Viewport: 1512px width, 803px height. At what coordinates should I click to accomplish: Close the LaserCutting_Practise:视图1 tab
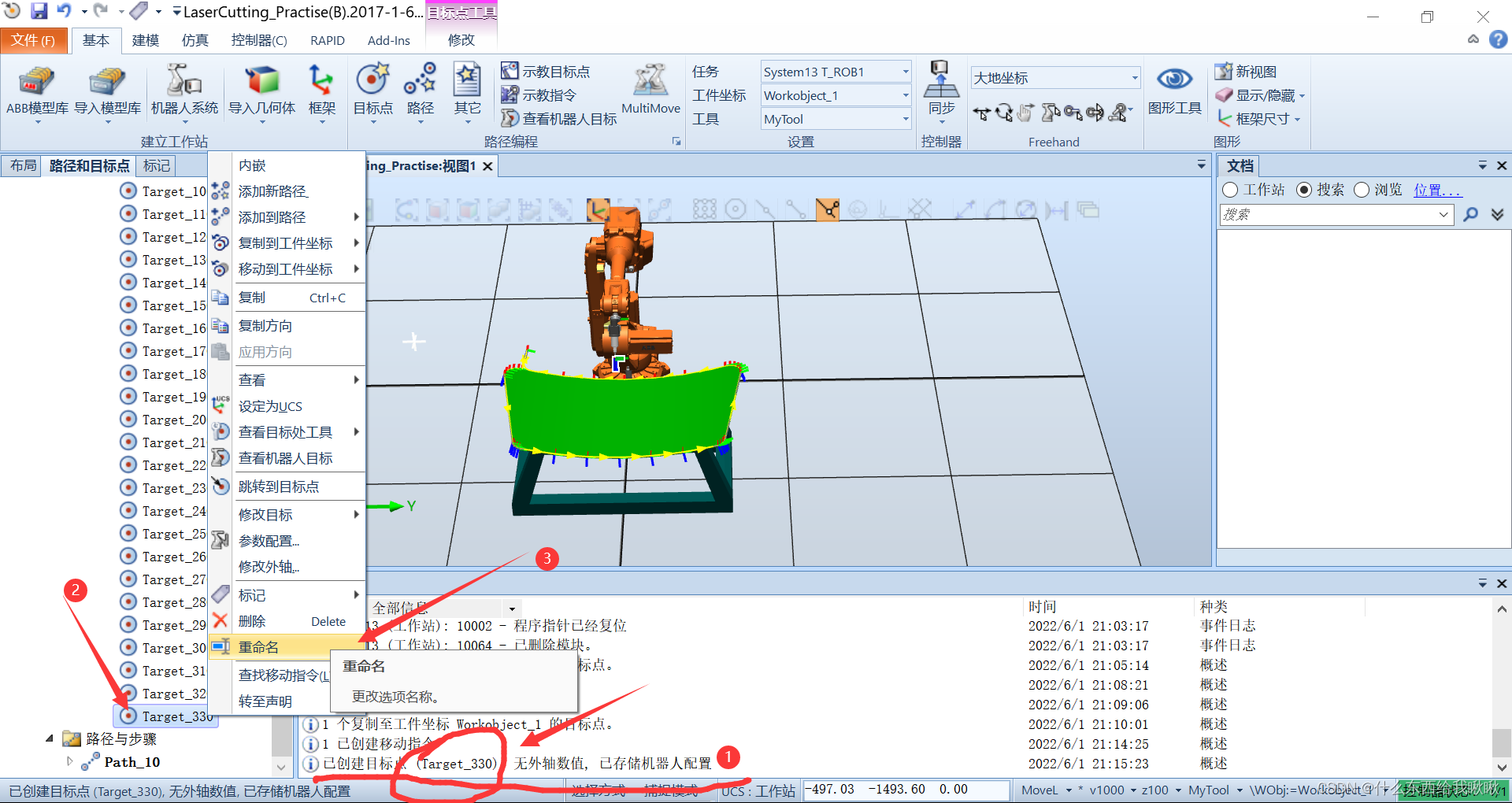click(x=488, y=166)
